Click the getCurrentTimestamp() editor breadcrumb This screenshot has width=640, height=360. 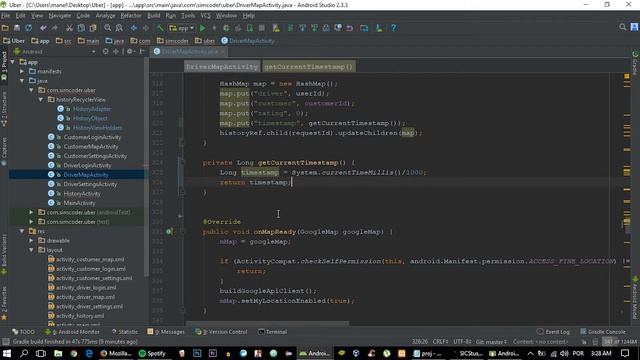309,67
